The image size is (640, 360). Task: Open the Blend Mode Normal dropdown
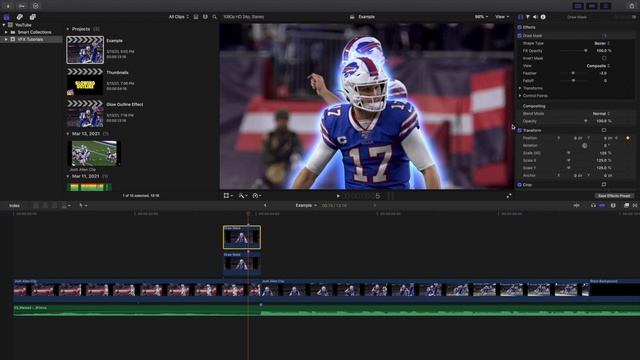601,113
